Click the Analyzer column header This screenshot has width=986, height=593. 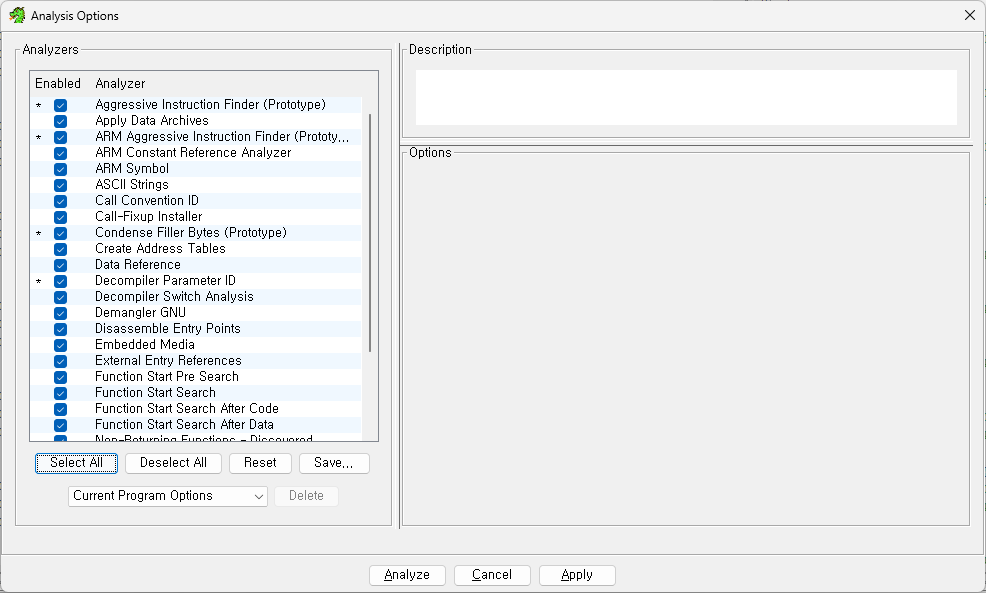(x=120, y=84)
